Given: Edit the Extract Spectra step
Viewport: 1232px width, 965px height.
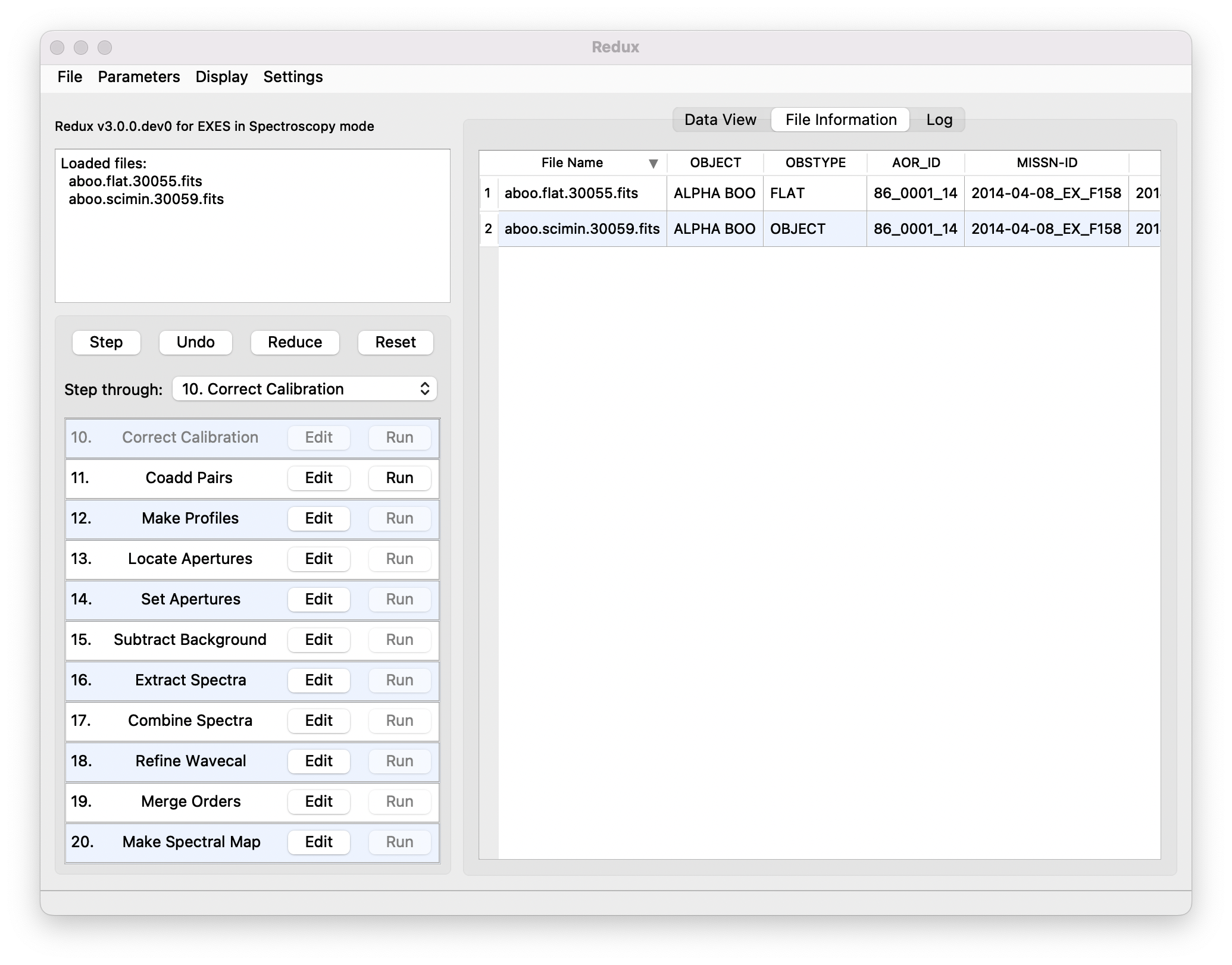Looking at the screenshot, I should pyautogui.click(x=318, y=680).
